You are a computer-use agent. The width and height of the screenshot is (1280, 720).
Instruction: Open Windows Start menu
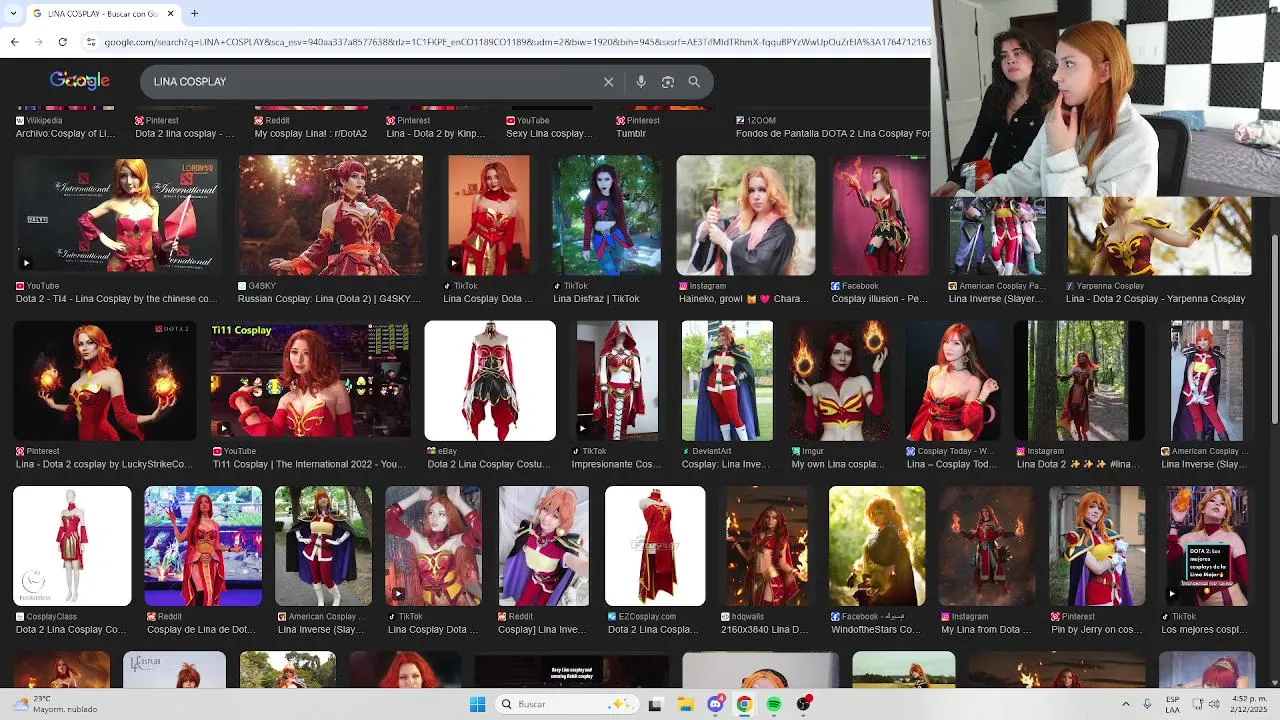[x=477, y=704]
